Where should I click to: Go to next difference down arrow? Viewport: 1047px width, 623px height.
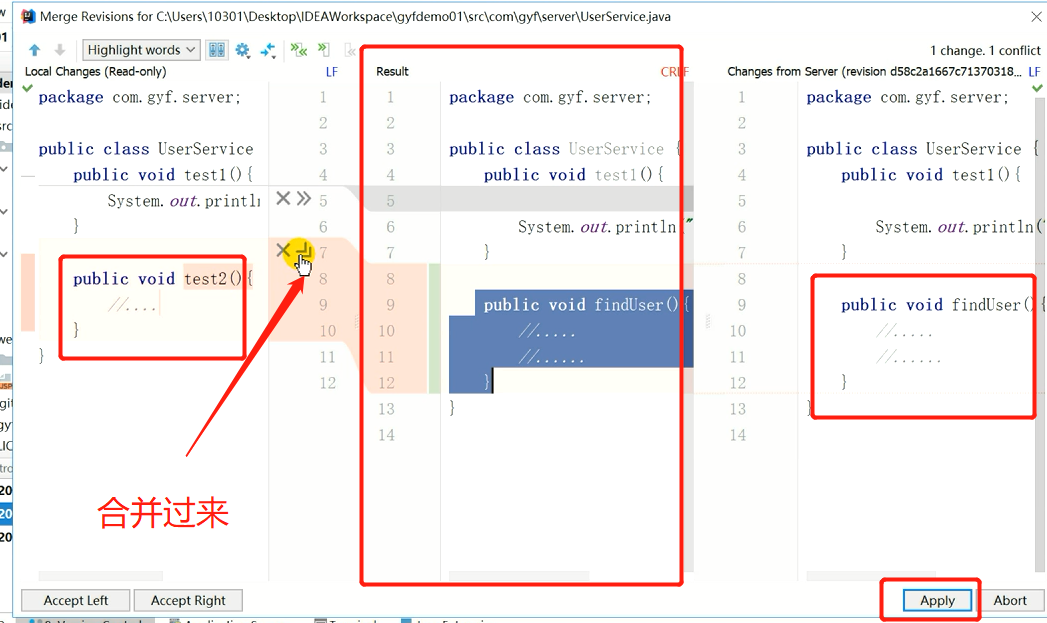point(59,50)
